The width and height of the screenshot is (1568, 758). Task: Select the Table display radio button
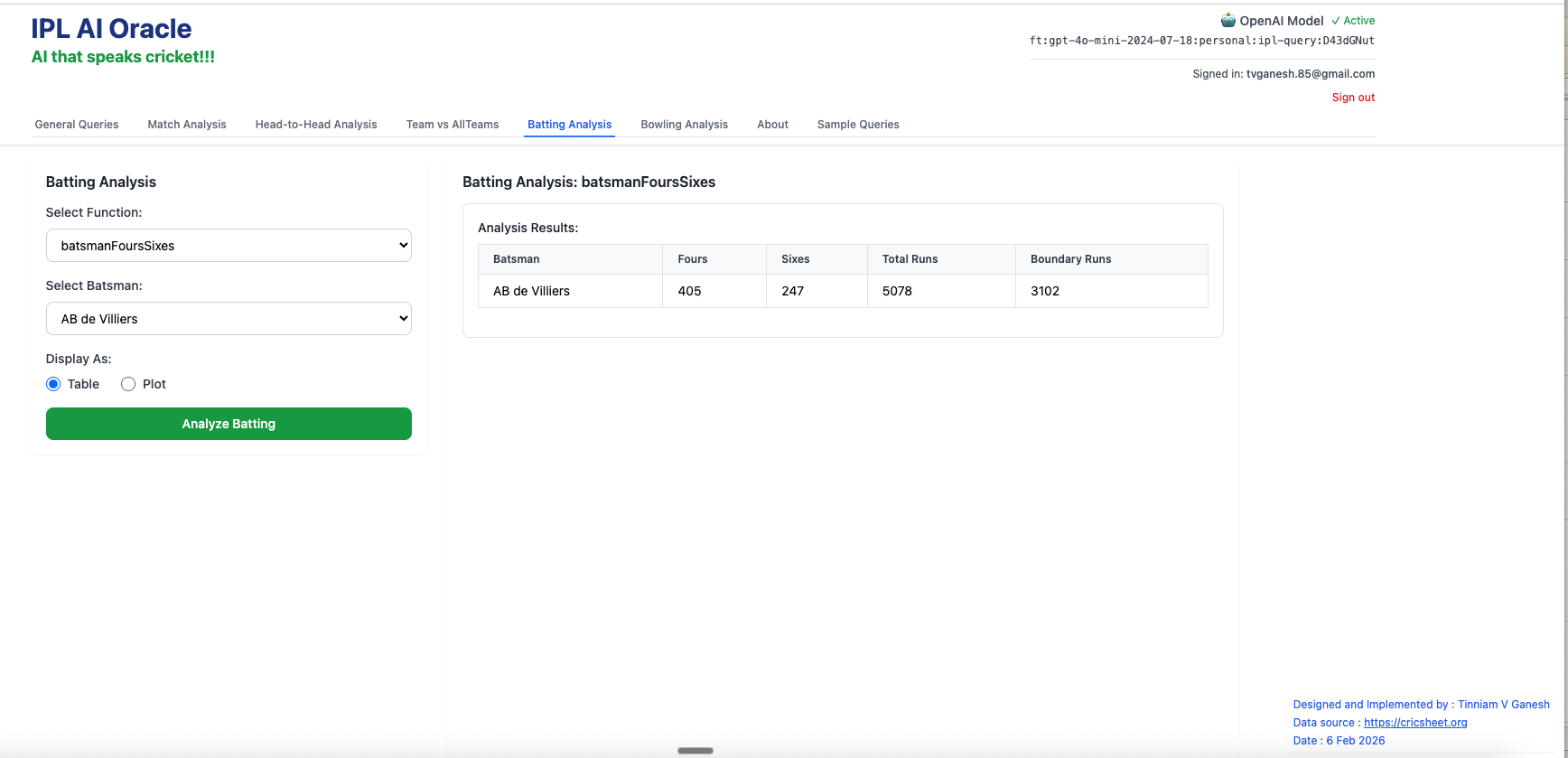53,384
